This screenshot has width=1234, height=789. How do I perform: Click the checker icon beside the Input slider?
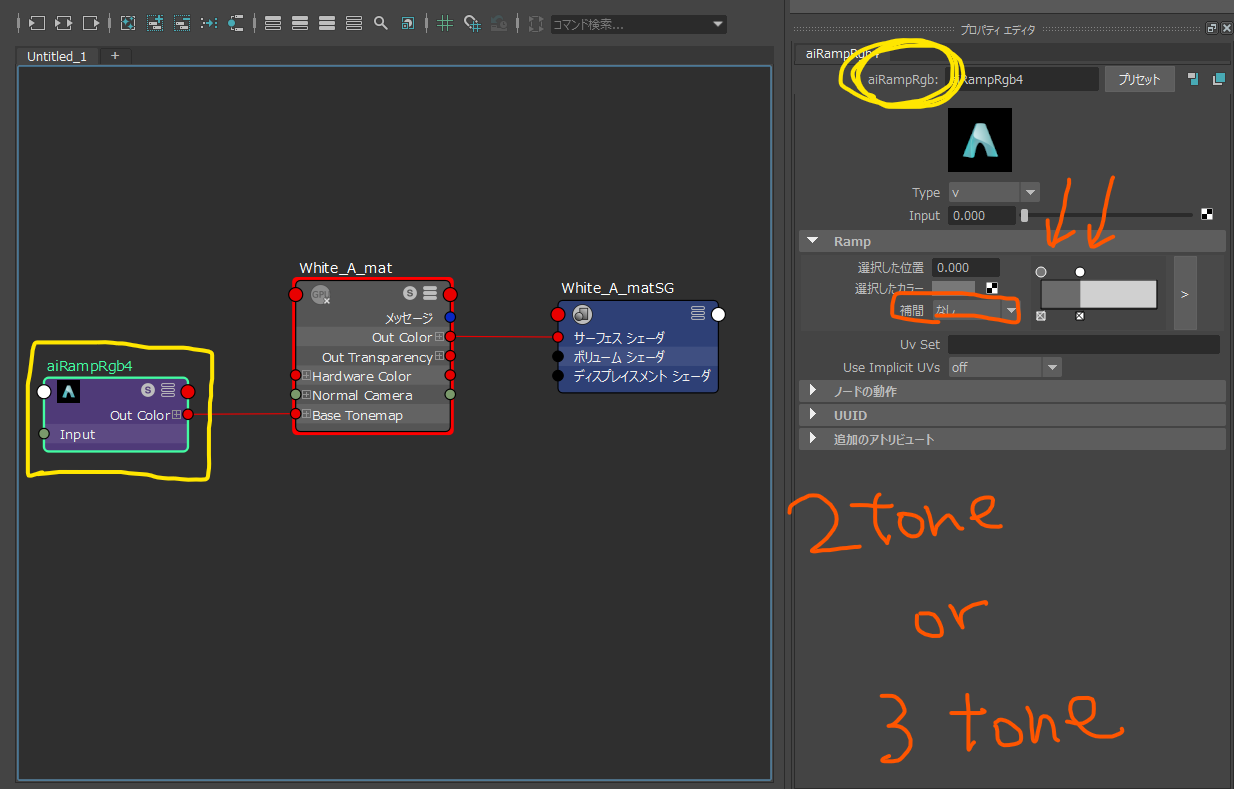pyautogui.click(x=1206, y=213)
